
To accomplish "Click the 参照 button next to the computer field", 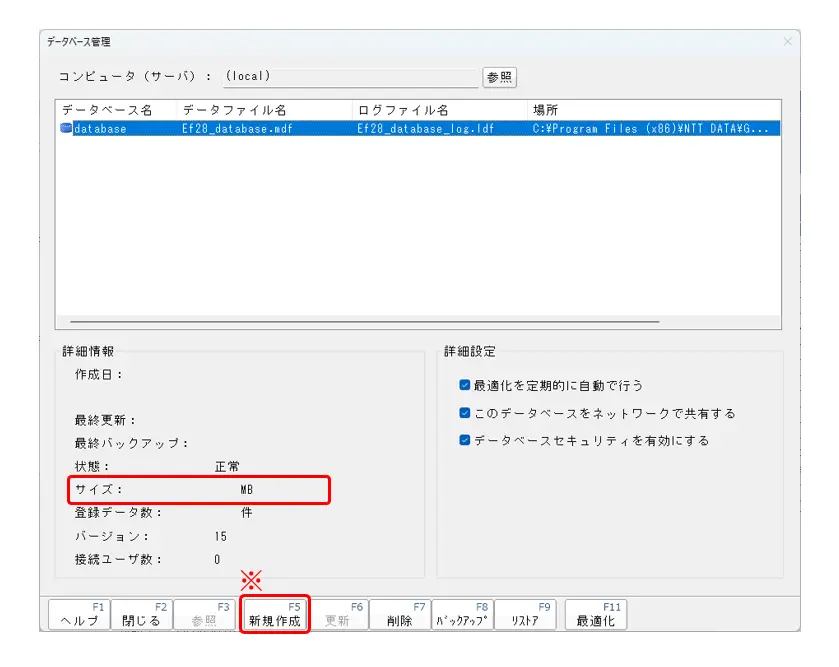I will 499,77.
